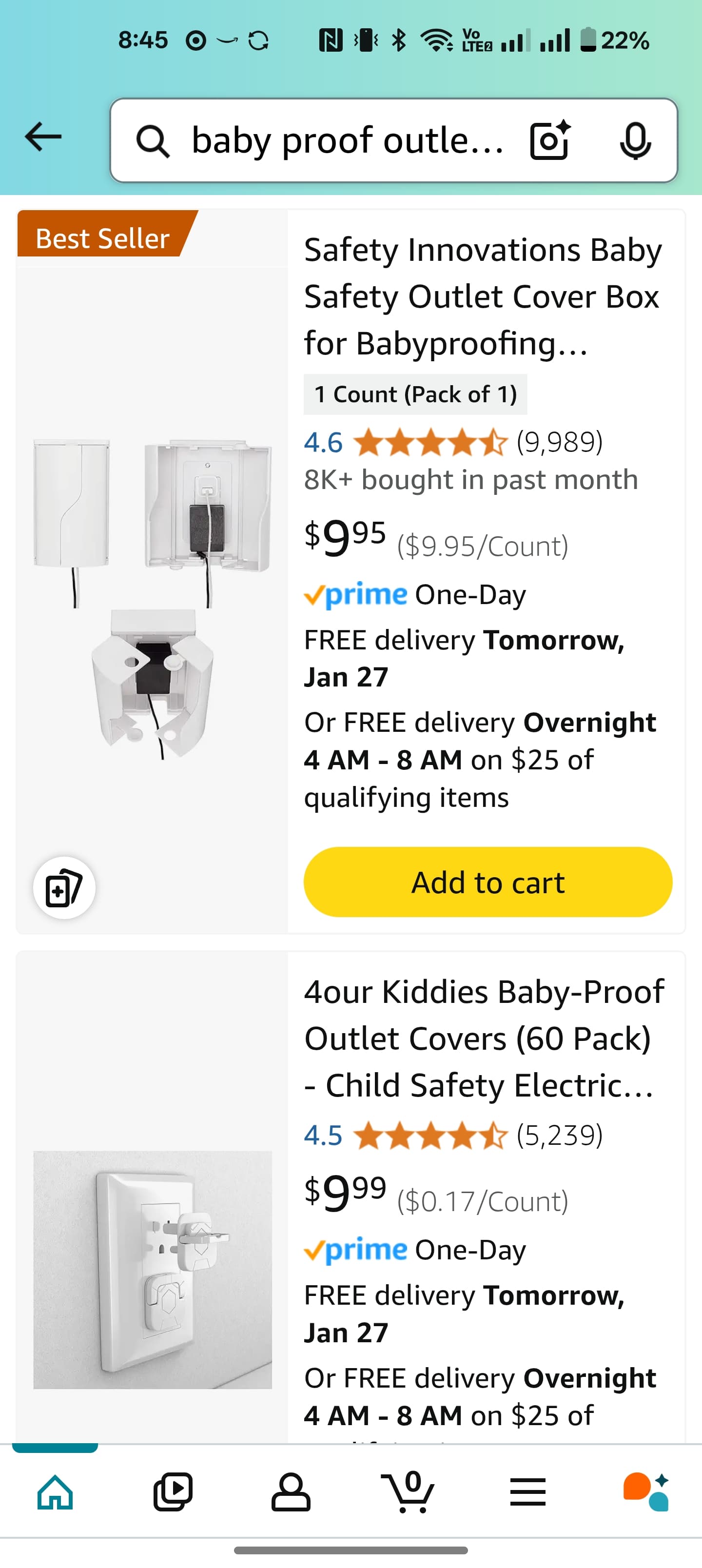Viewport: 702px width, 1568px height.
Task: Open 4our Kiddies Outlet Covers listing
Action: point(484,1039)
